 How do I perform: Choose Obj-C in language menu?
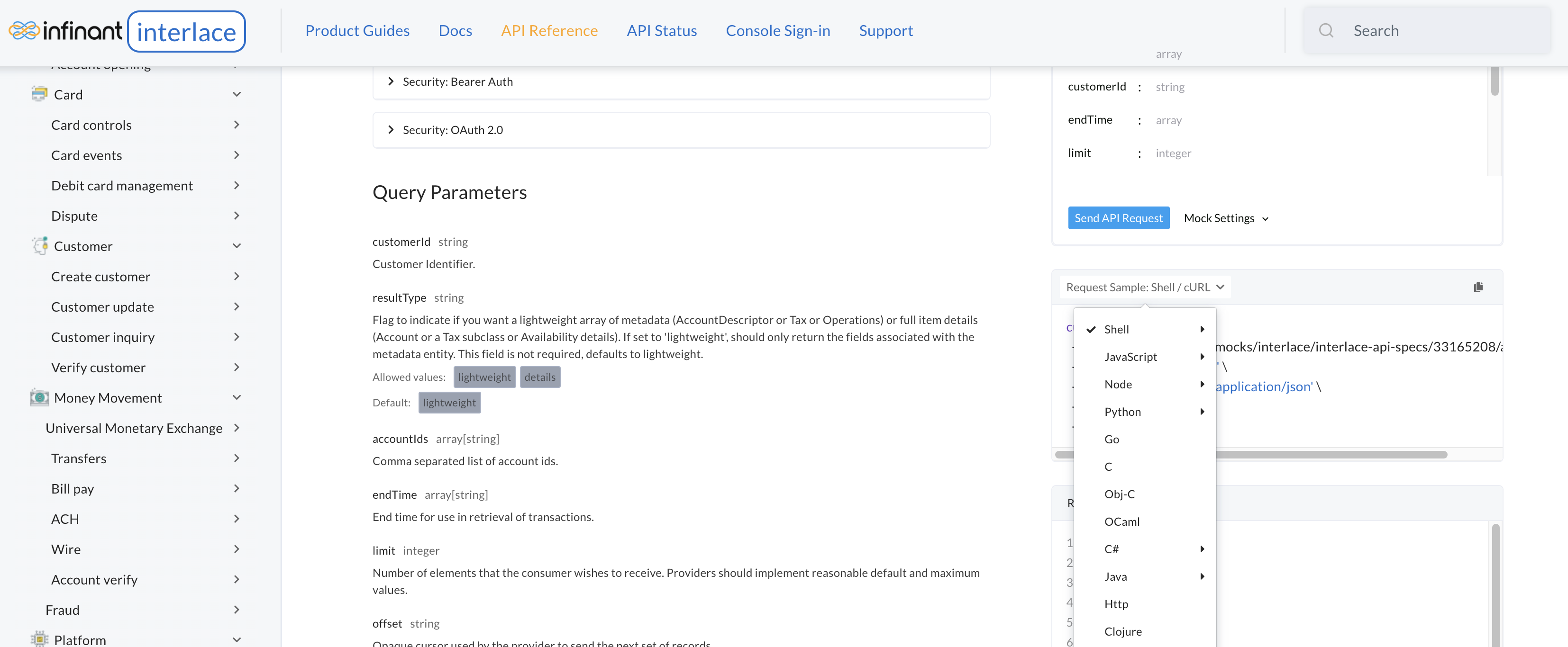click(x=1120, y=494)
